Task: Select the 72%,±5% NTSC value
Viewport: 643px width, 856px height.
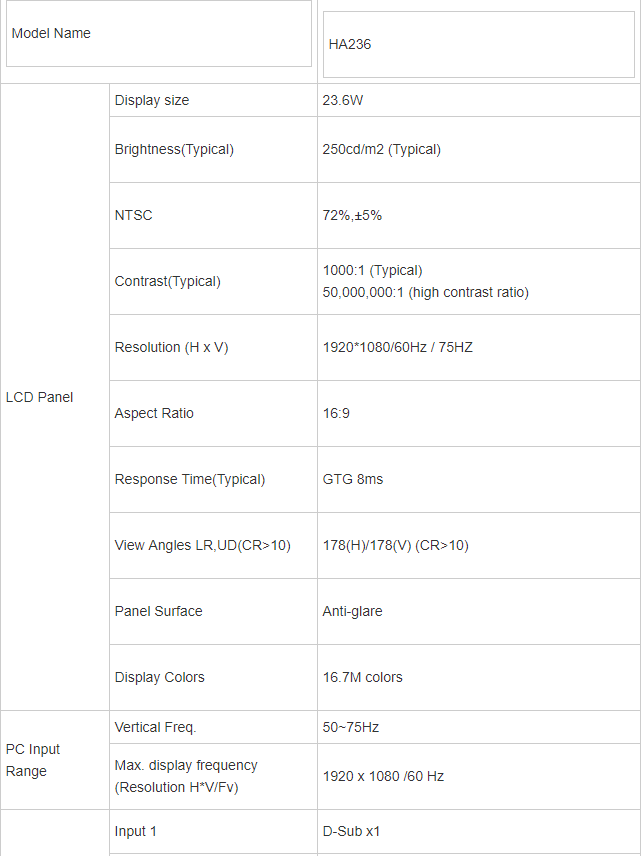Action: [352, 215]
